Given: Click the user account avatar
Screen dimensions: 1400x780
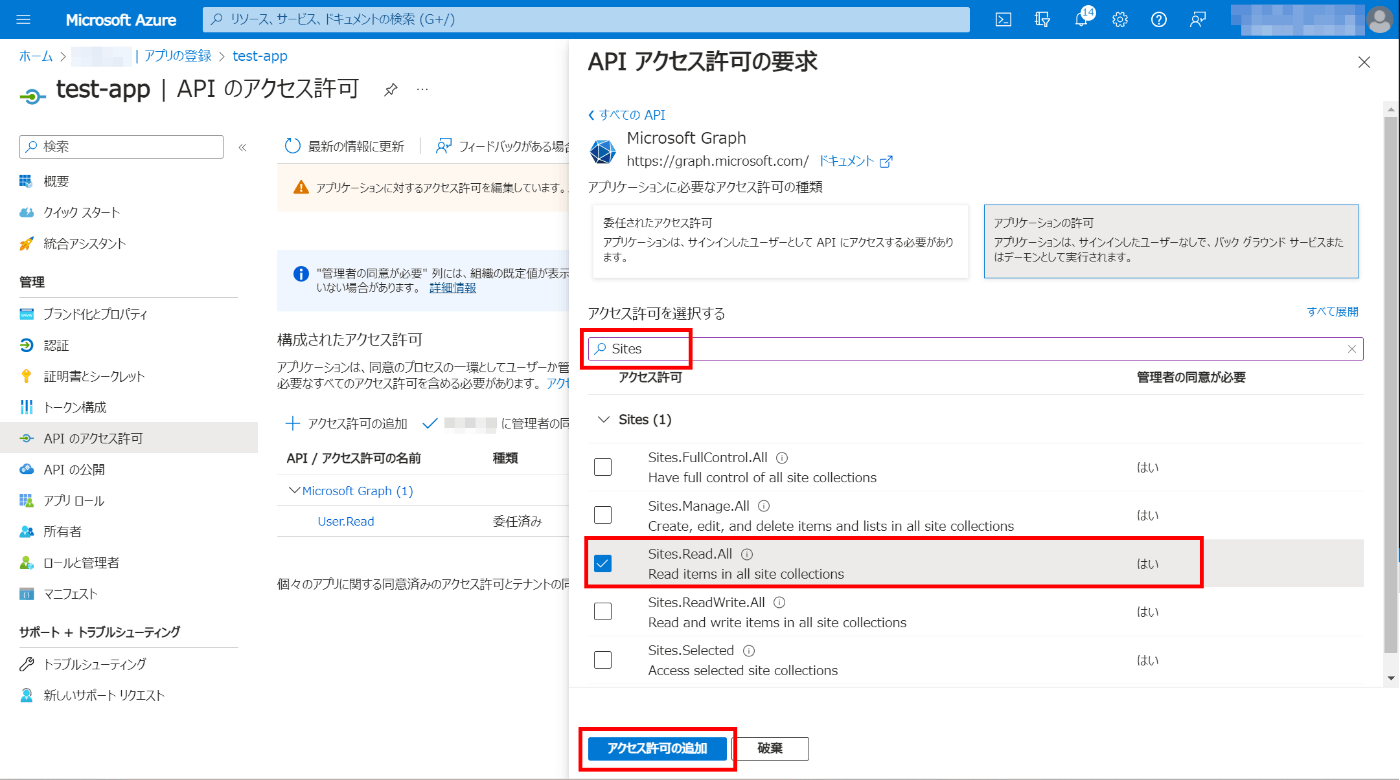Looking at the screenshot, I should (1378, 20).
